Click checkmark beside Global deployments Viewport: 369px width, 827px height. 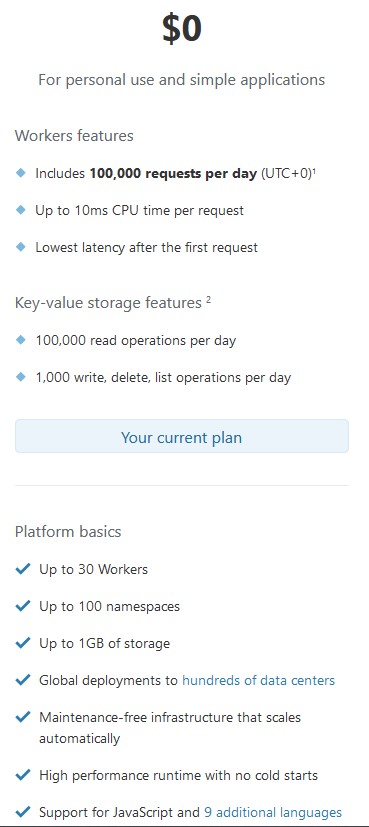coord(23,680)
